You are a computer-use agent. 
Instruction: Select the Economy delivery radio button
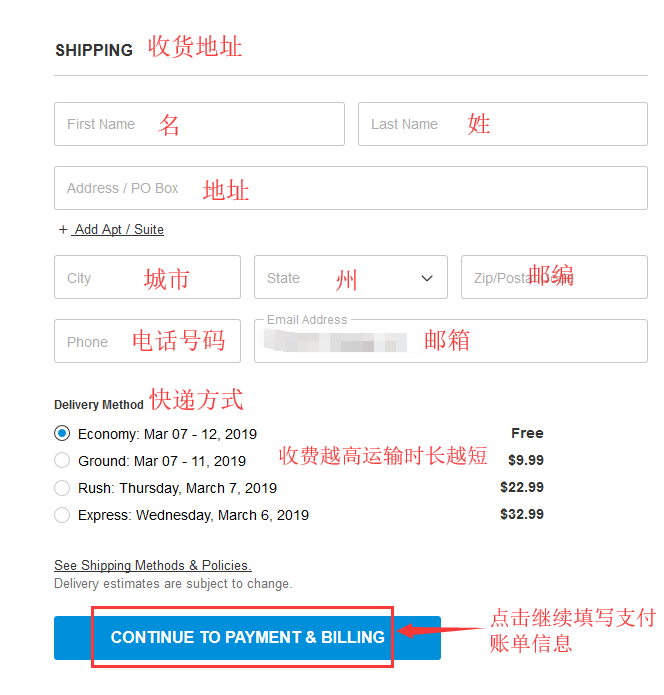click(62, 434)
